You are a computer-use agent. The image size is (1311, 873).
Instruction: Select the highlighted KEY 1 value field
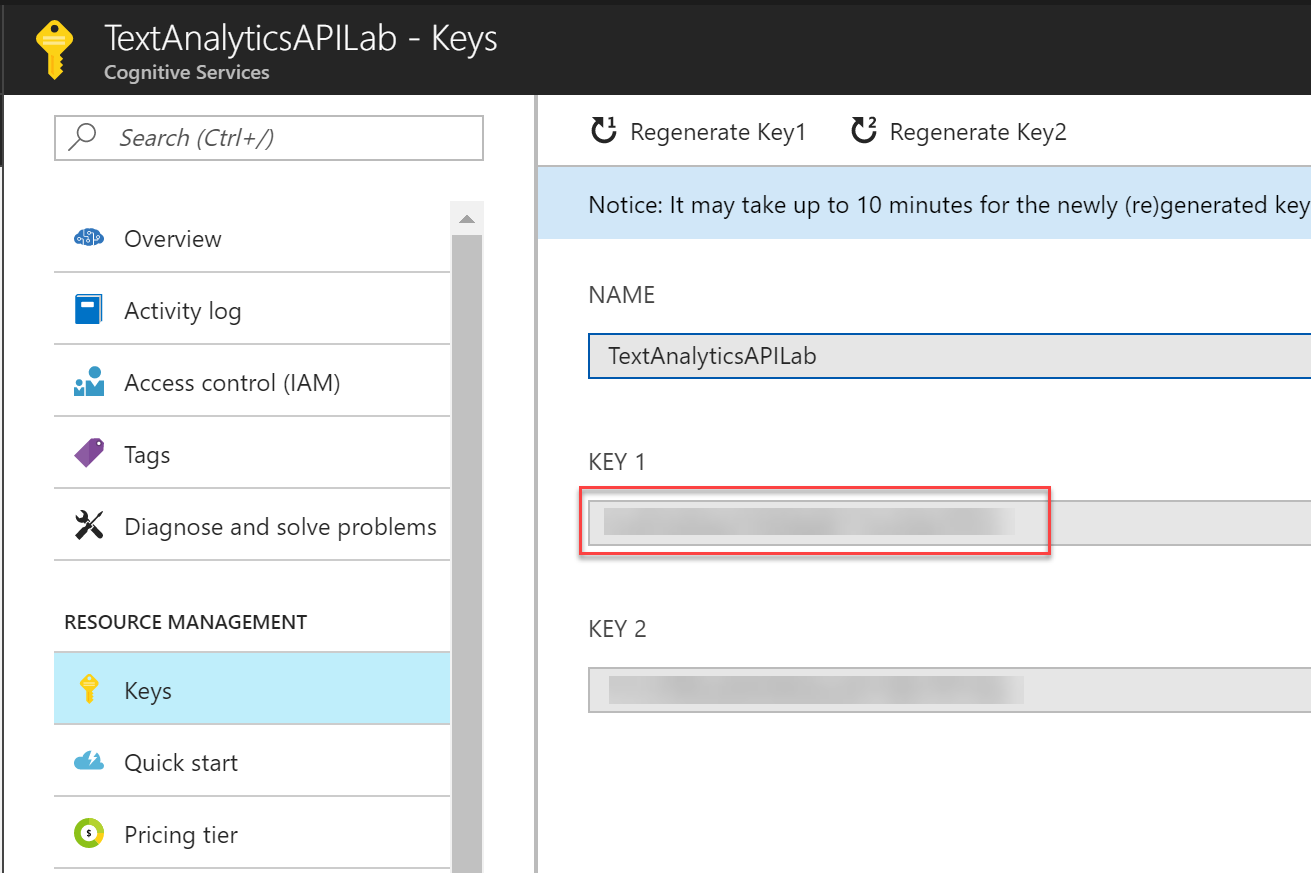tap(815, 522)
